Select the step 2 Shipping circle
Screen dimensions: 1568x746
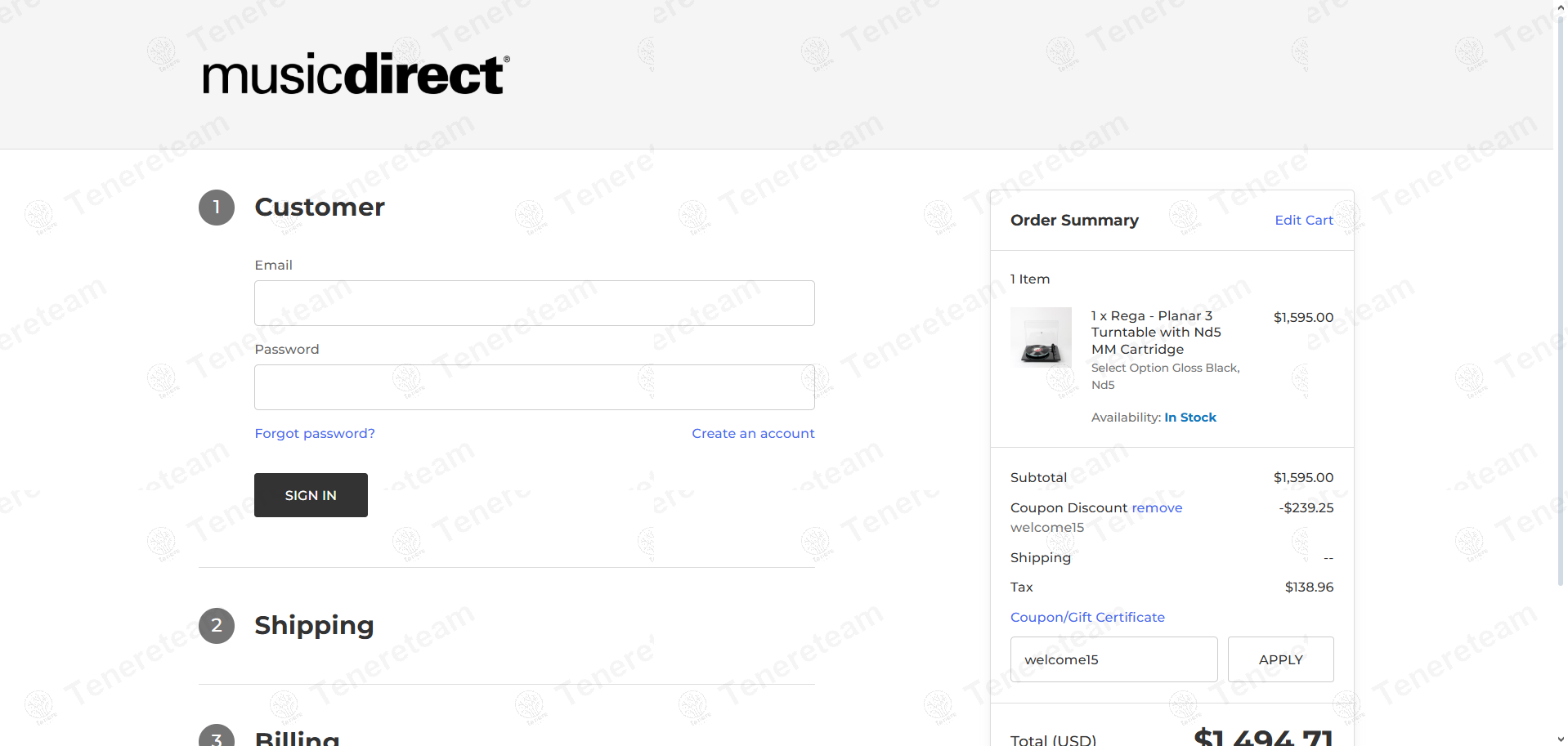point(217,626)
